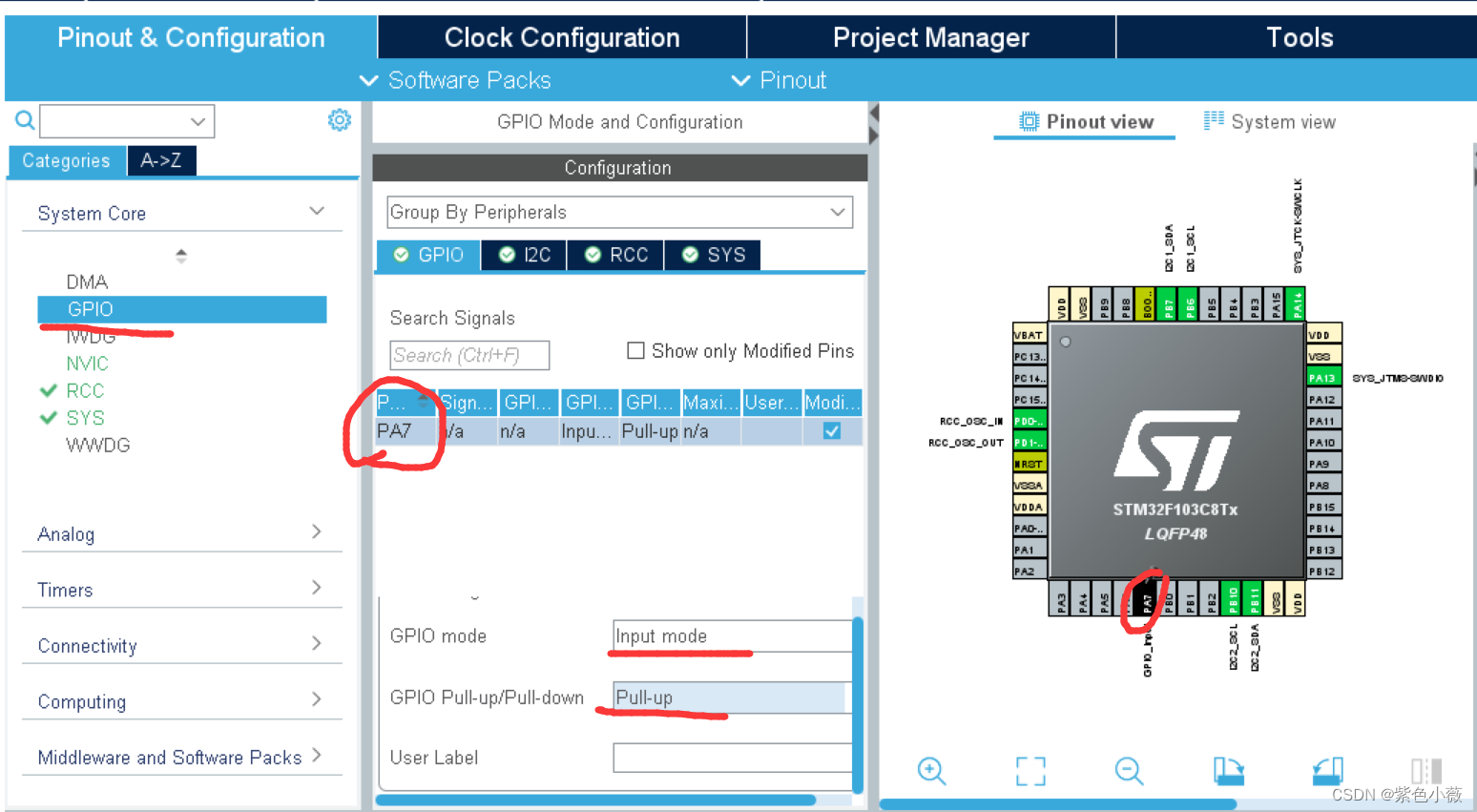Open the I2C peripheral tab

pyautogui.click(x=525, y=255)
